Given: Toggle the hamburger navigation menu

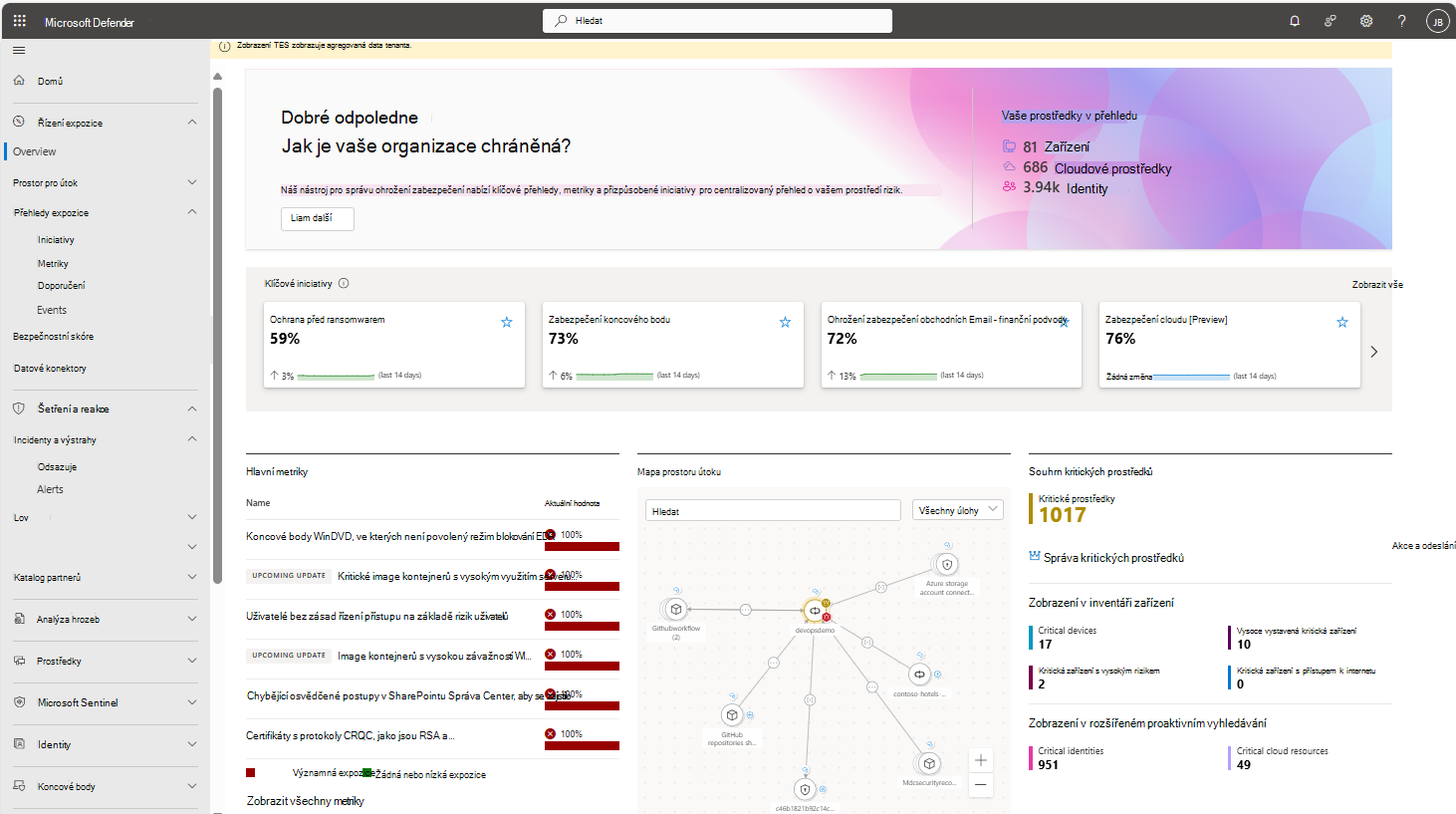Looking at the screenshot, I should tap(20, 50).
